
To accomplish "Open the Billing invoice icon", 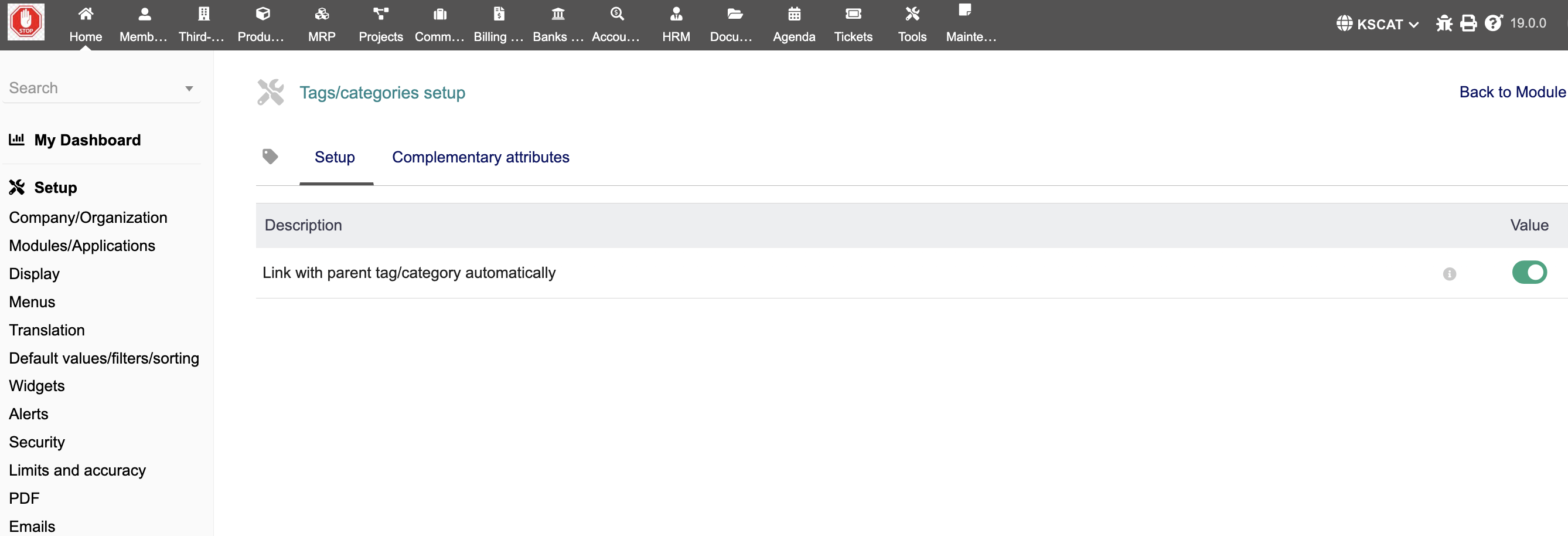I will click(499, 13).
